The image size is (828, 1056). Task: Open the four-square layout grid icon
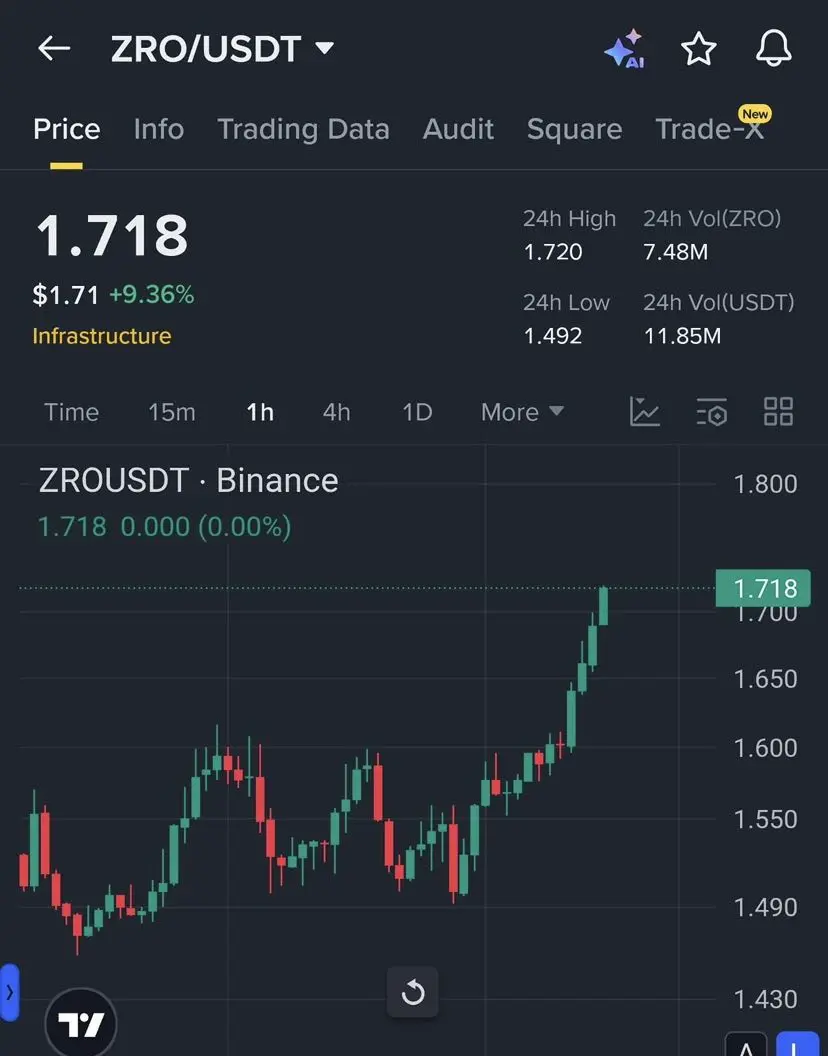[x=778, y=411]
